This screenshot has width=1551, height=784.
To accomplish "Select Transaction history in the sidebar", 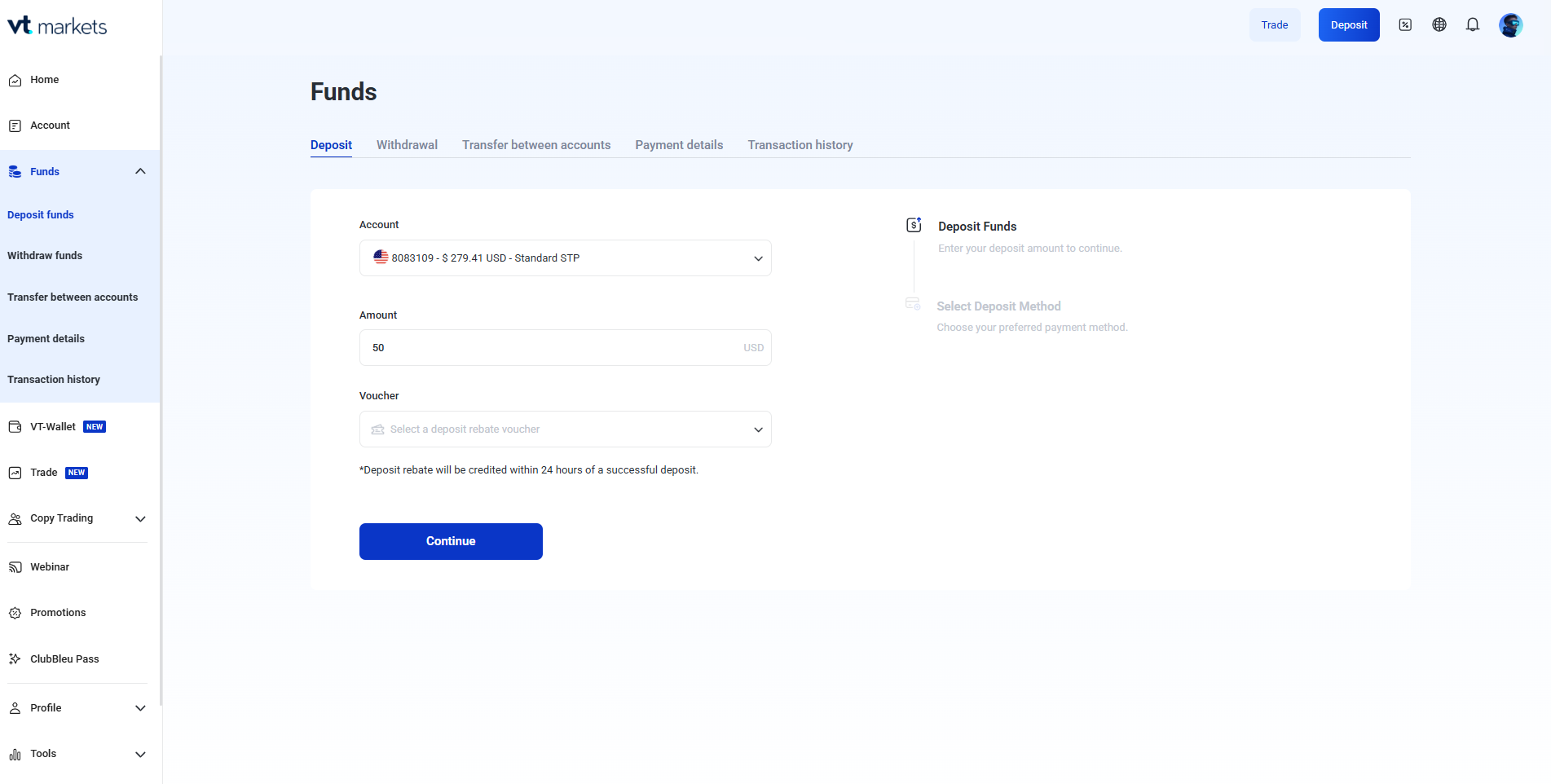I will pyautogui.click(x=54, y=380).
